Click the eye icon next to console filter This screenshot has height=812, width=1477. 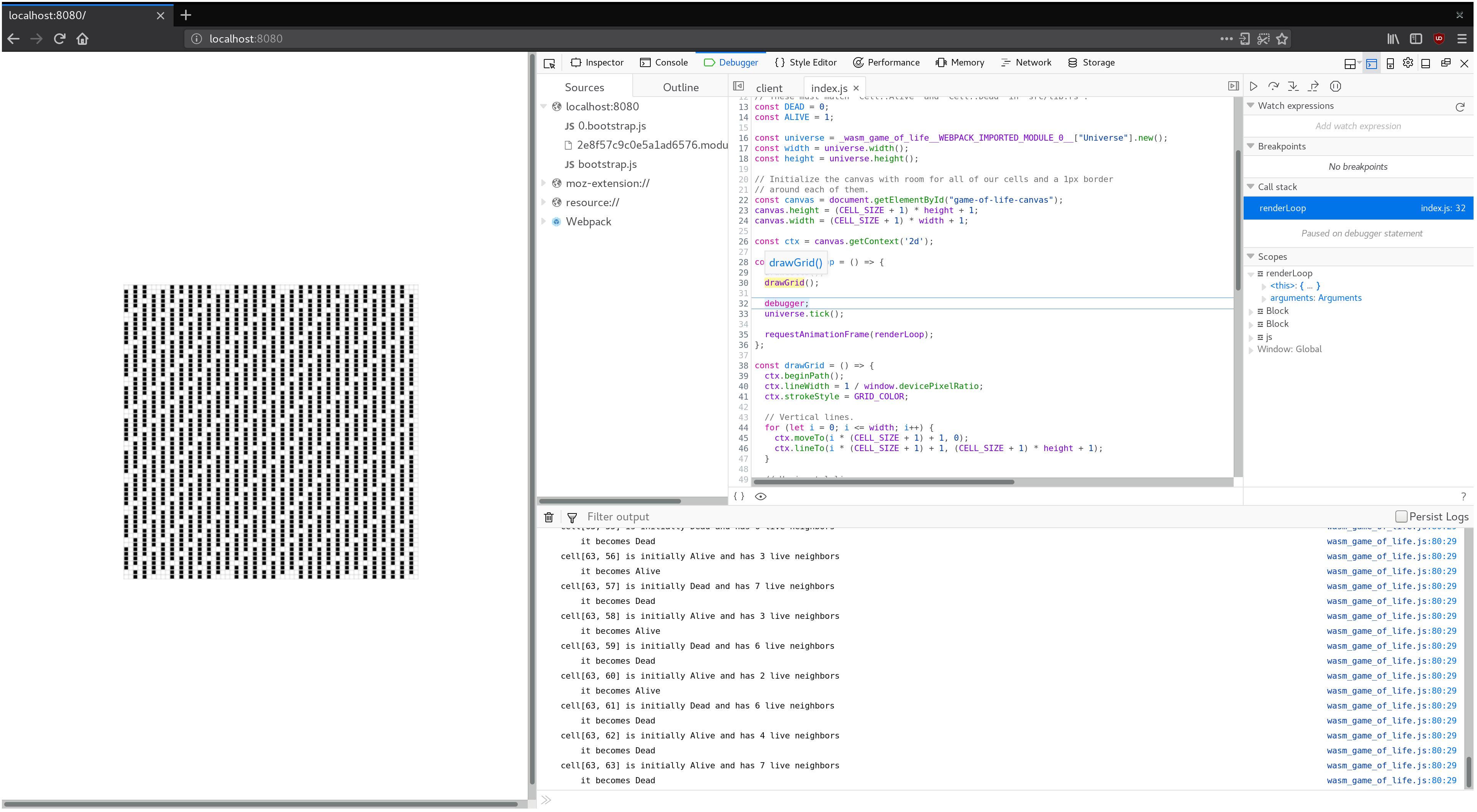pyautogui.click(x=760, y=495)
